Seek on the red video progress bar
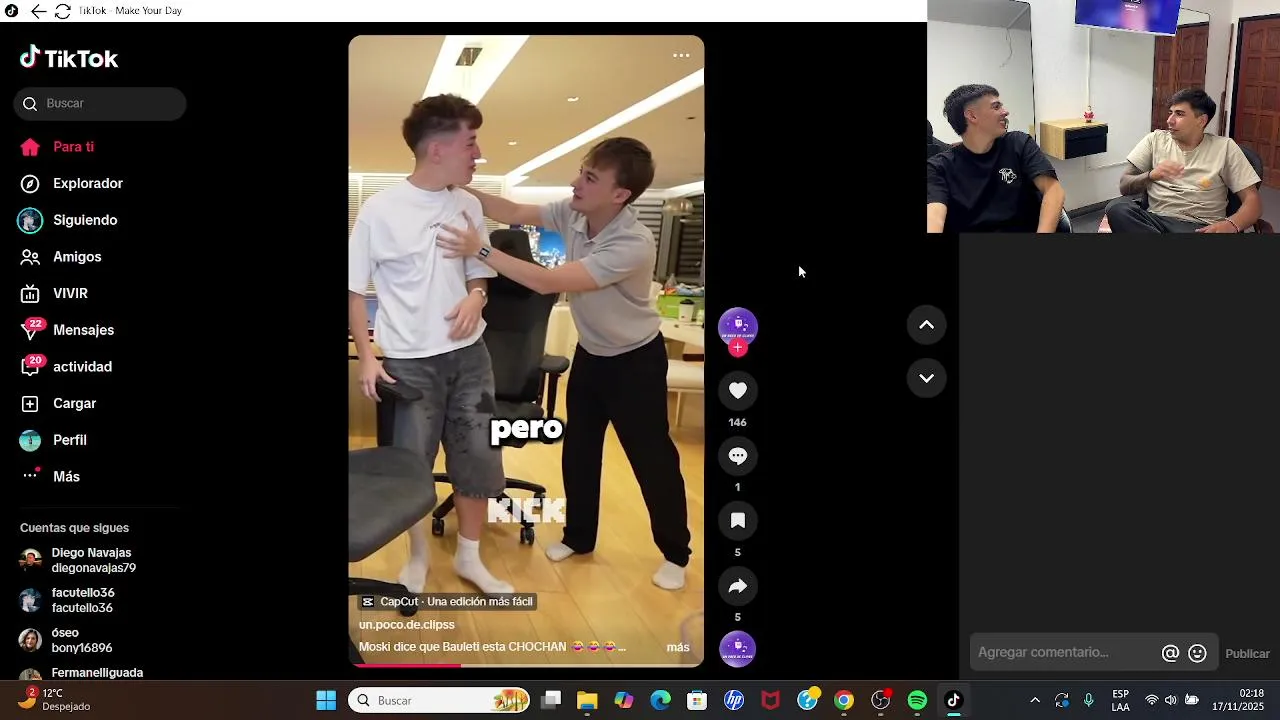 coord(526,665)
